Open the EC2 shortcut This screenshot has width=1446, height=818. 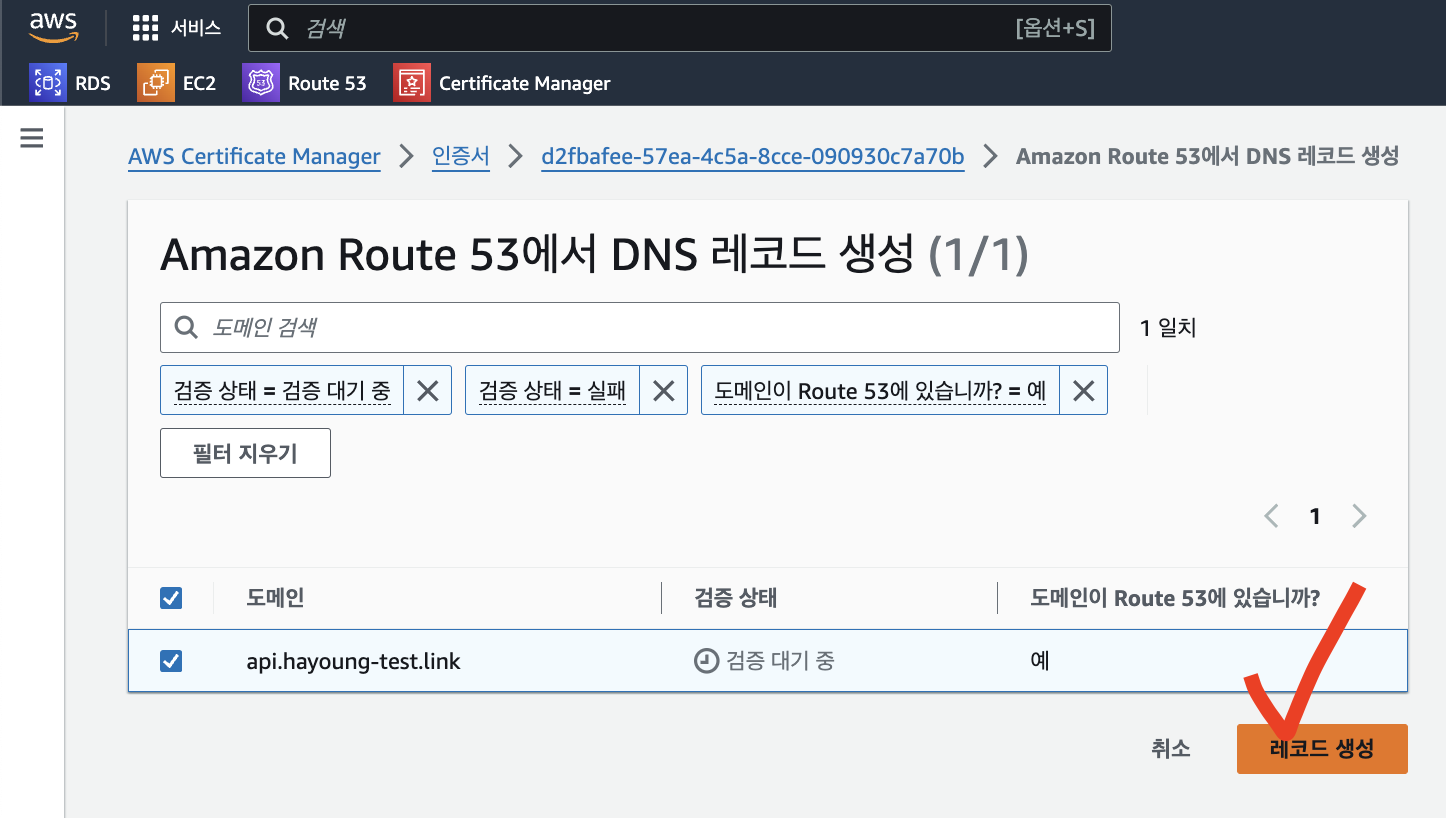coord(177,83)
